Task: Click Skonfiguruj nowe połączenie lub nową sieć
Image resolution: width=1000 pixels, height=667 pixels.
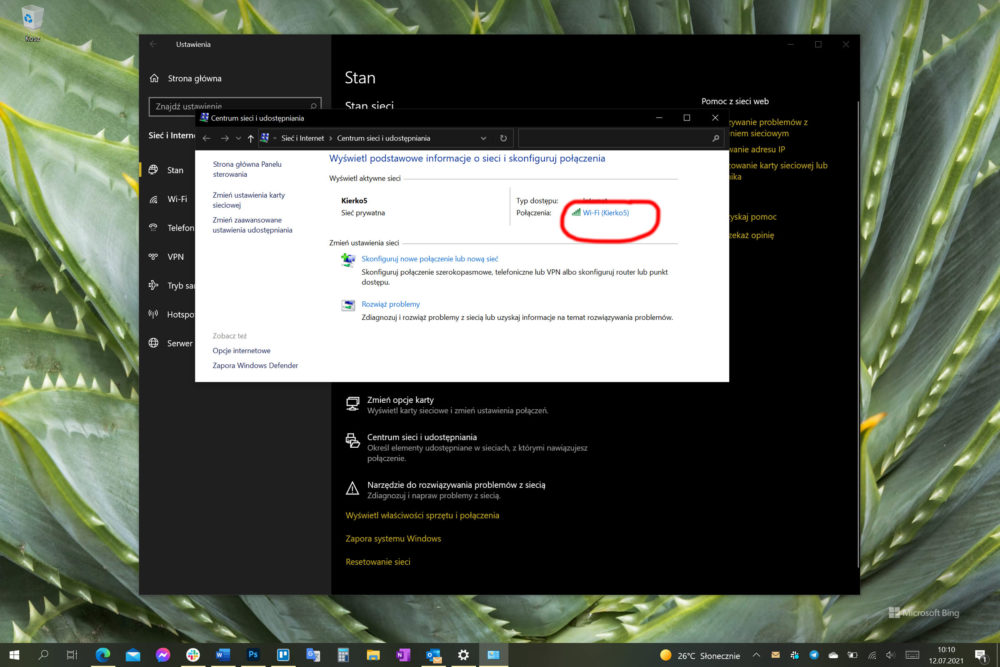Action: (429, 259)
